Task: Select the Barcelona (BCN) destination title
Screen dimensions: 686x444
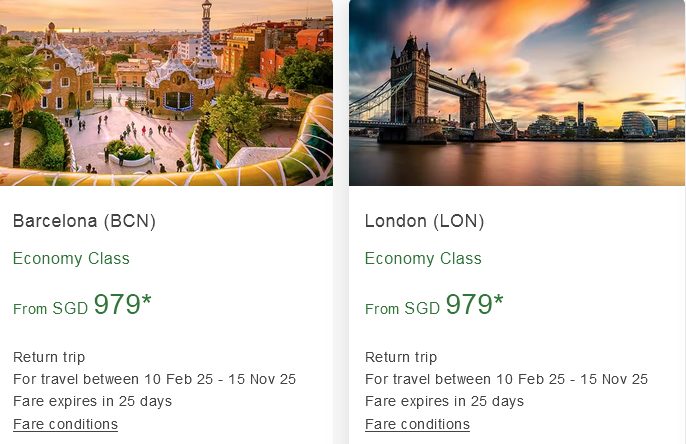Action: tap(84, 221)
